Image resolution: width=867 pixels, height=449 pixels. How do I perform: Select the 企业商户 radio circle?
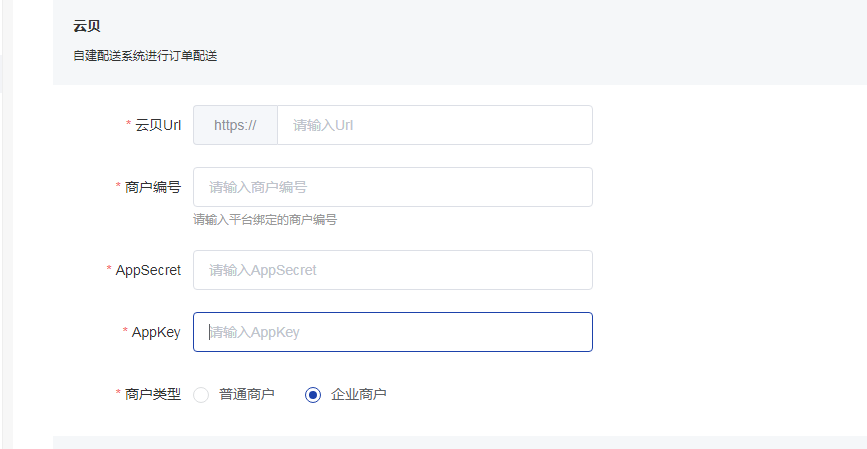pos(313,395)
